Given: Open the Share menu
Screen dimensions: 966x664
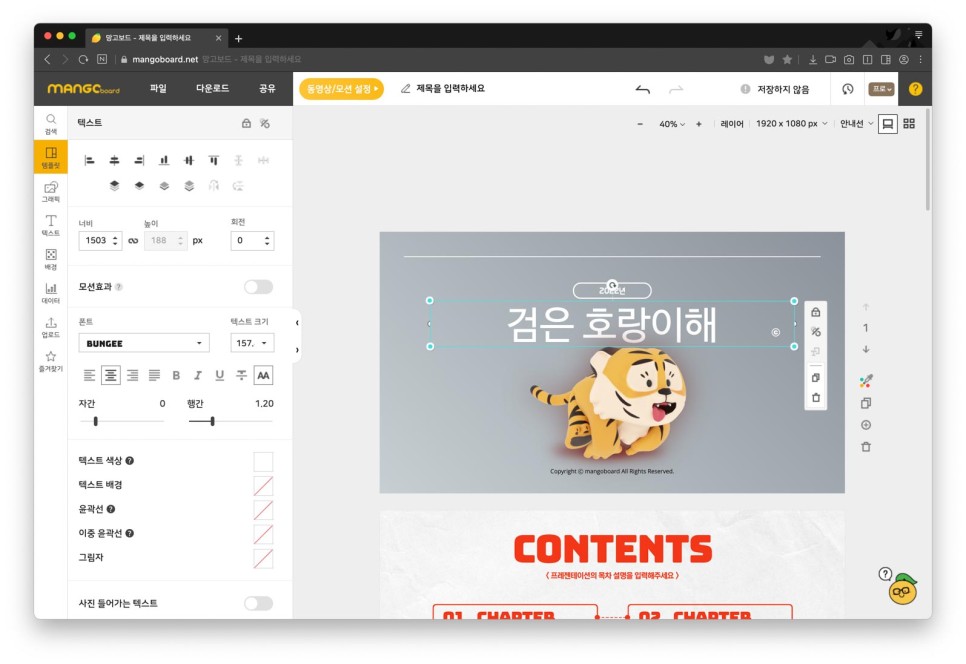Looking at the screenshot, I should [267, 89].
